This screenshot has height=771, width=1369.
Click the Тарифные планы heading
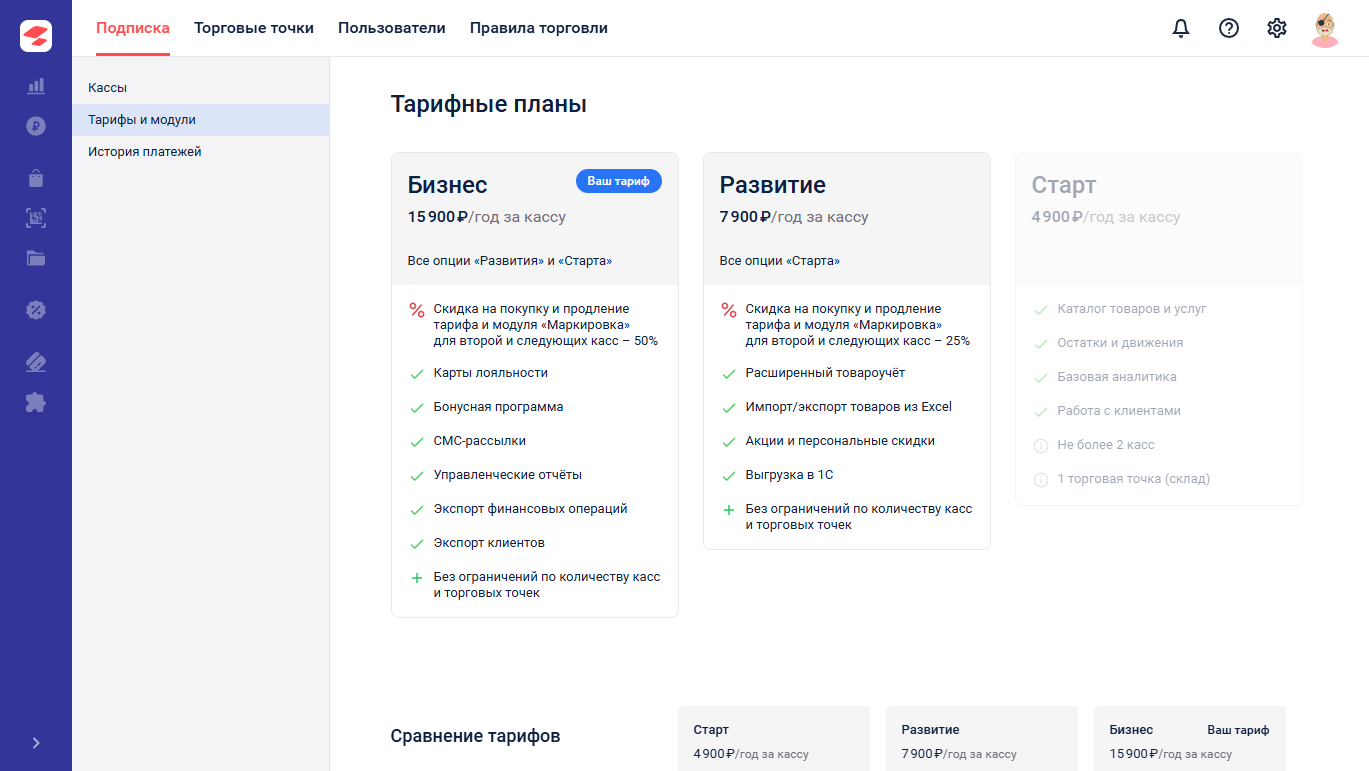(488, 104)
